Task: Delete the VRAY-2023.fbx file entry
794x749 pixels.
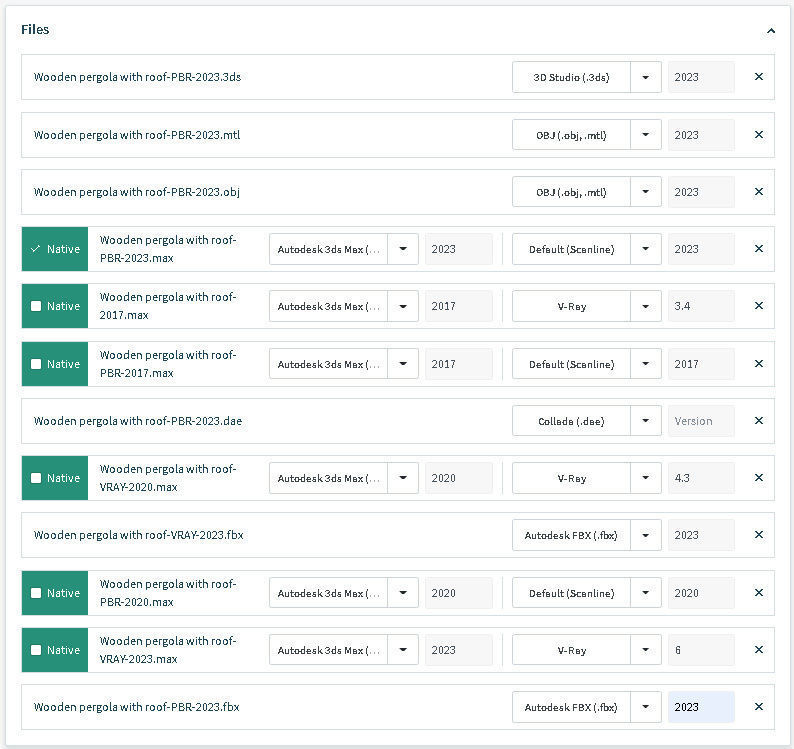Action: pos(758,535)
